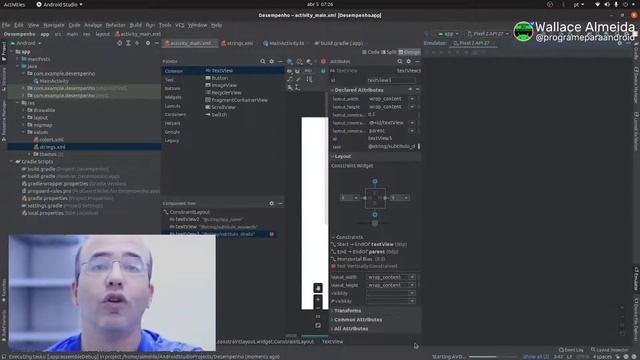Screen dimensions: 640x360
Task: Select the design surface layers icon
Action: [290, 61]
